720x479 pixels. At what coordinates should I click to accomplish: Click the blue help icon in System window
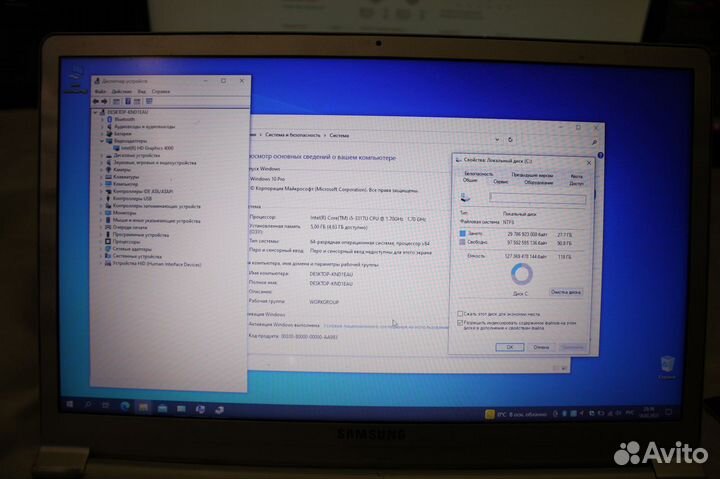600,156
